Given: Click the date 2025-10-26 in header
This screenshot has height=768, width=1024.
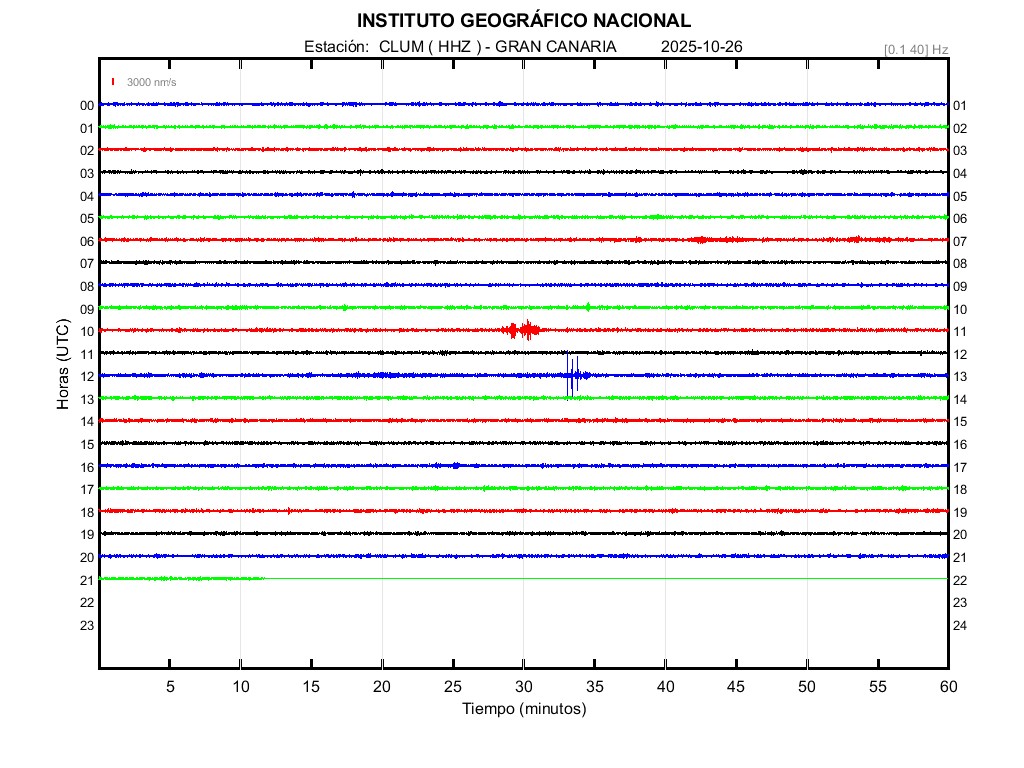Looking at the screenshot, I should pos(702,47).
